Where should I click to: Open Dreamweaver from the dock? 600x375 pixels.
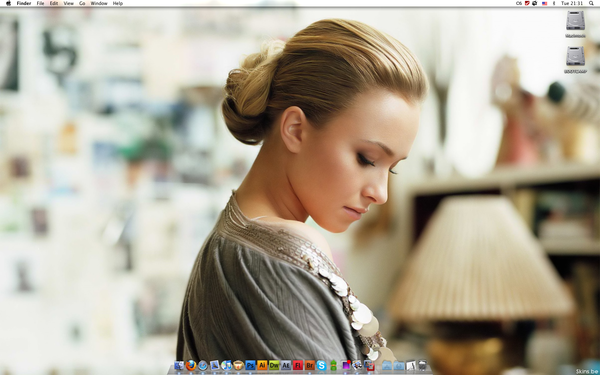coord(274,365)
